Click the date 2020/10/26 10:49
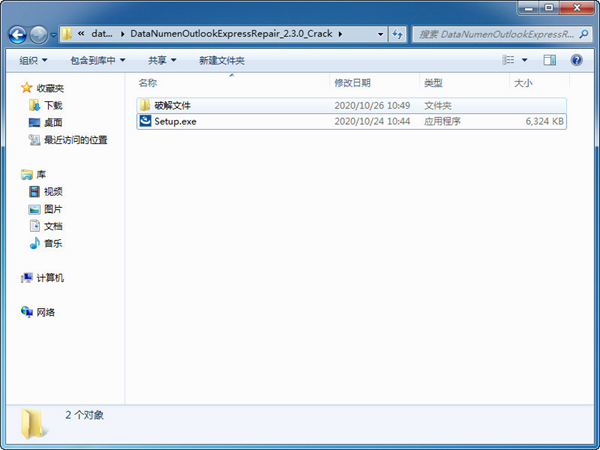The width and height of the screenshot is (600, 450). point(372,105)
